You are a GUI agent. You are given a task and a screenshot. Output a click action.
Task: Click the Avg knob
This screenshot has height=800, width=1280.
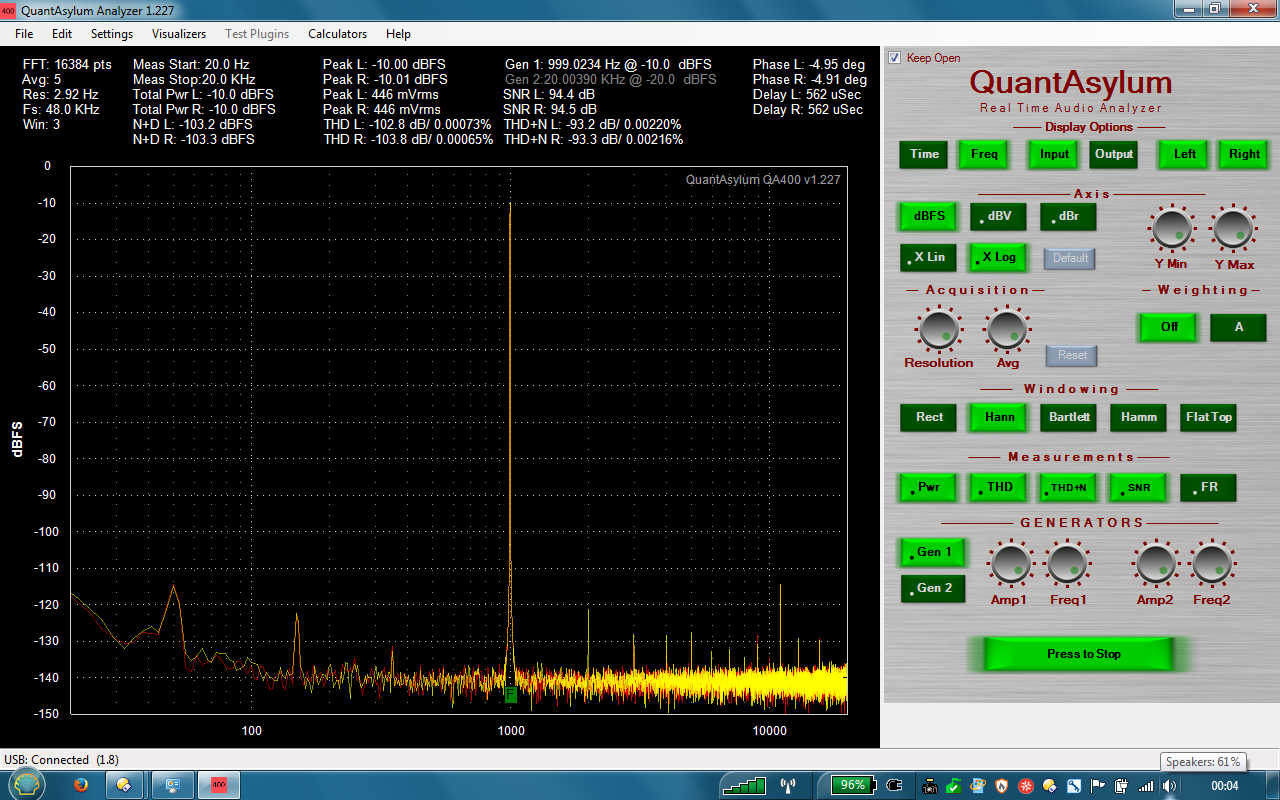tap(1006, 329)
